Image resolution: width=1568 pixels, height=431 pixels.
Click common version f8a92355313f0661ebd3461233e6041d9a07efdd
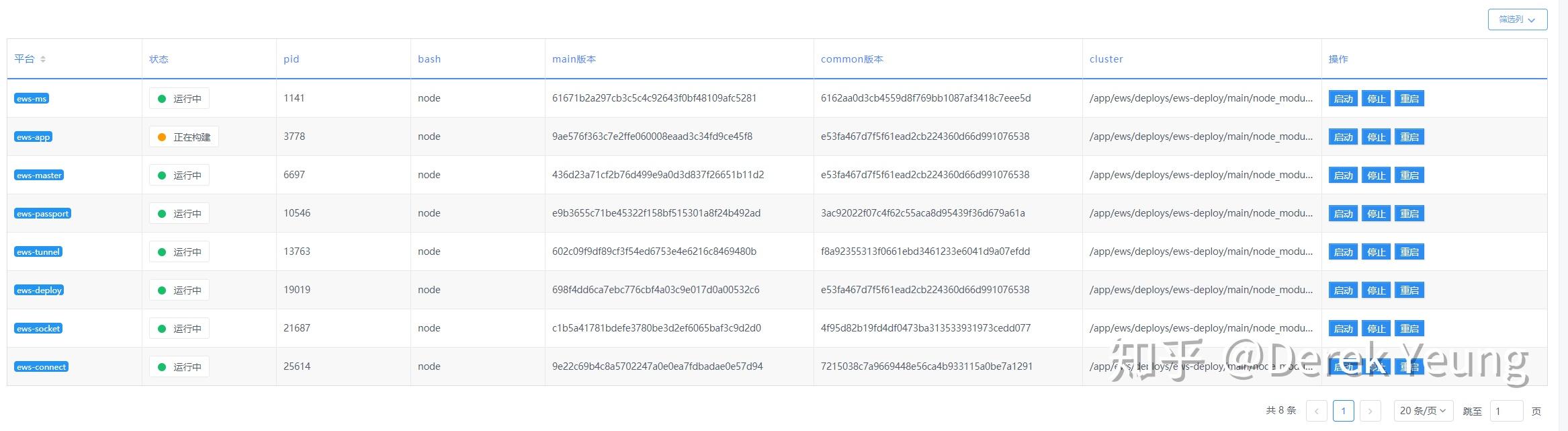click(925, 251)
